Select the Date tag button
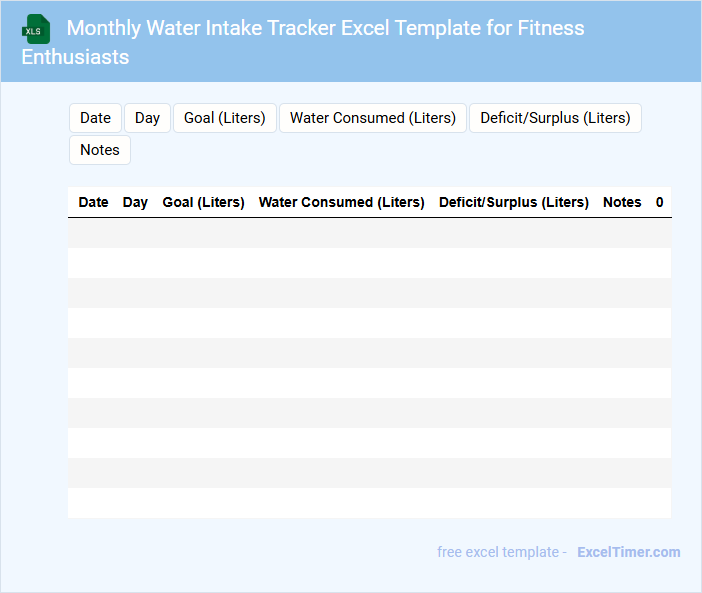 pos(95,118)
